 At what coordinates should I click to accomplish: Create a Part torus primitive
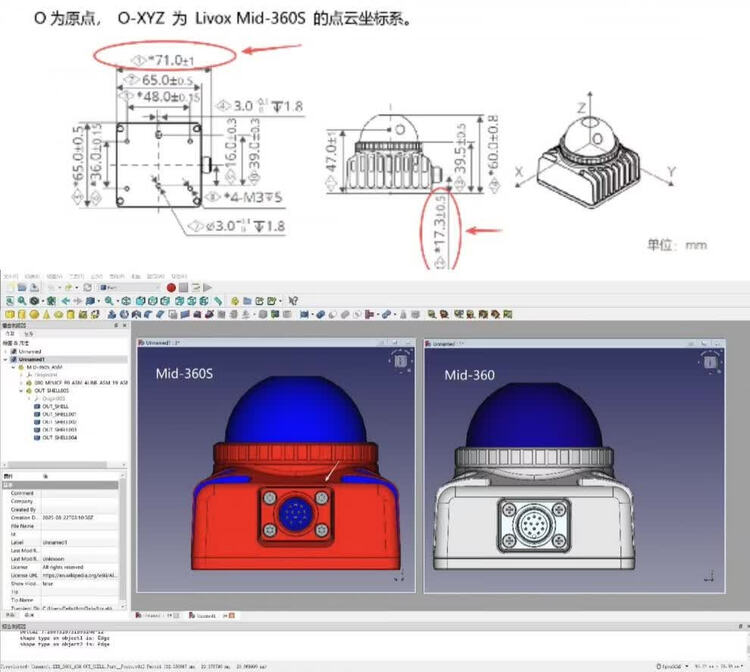[58, 314]
